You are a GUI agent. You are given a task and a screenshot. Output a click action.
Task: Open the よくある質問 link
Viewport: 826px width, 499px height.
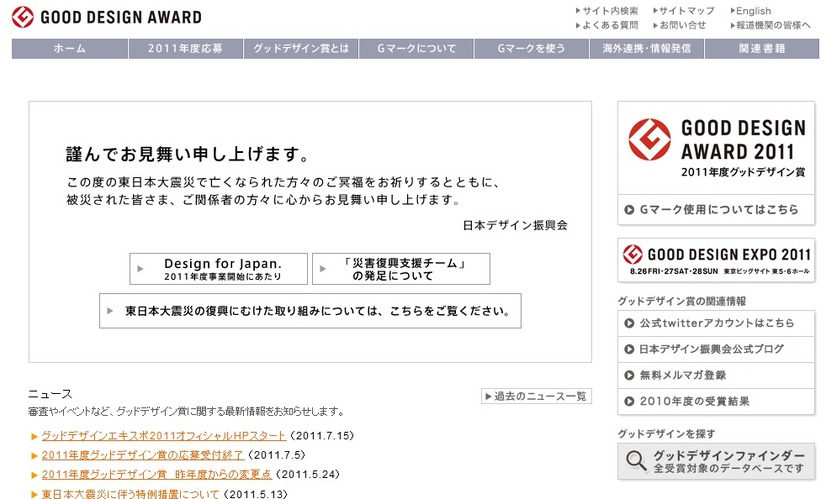click(x=607, y=25)
